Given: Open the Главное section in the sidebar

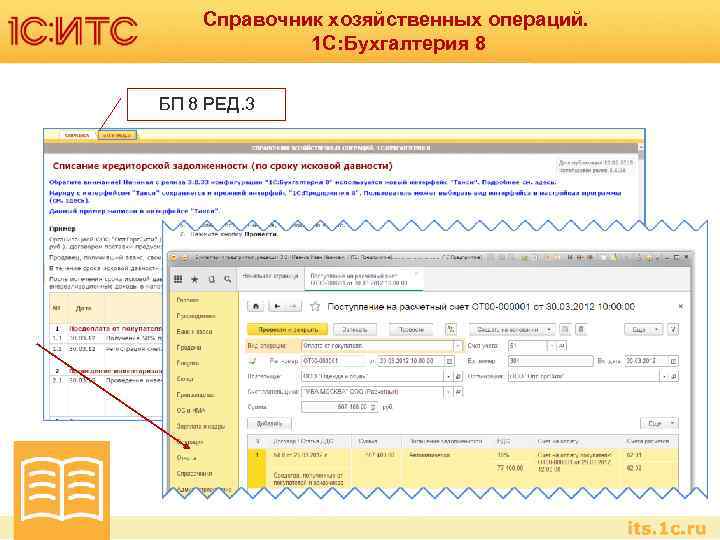Looking at the screenshot, I should (188, 300).
